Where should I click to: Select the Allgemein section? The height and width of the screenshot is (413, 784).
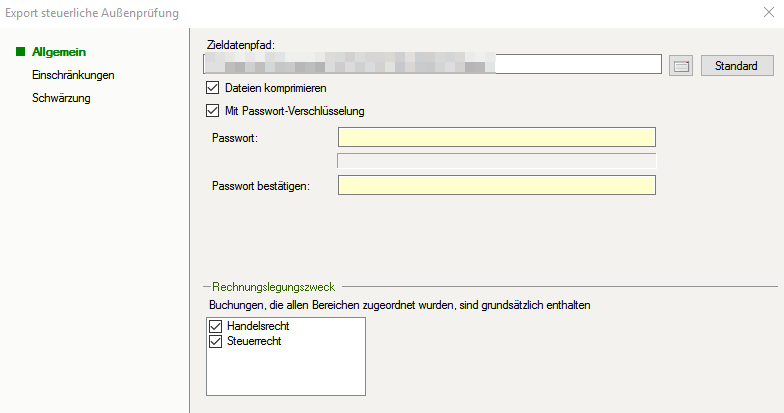[x=58, y=51]
